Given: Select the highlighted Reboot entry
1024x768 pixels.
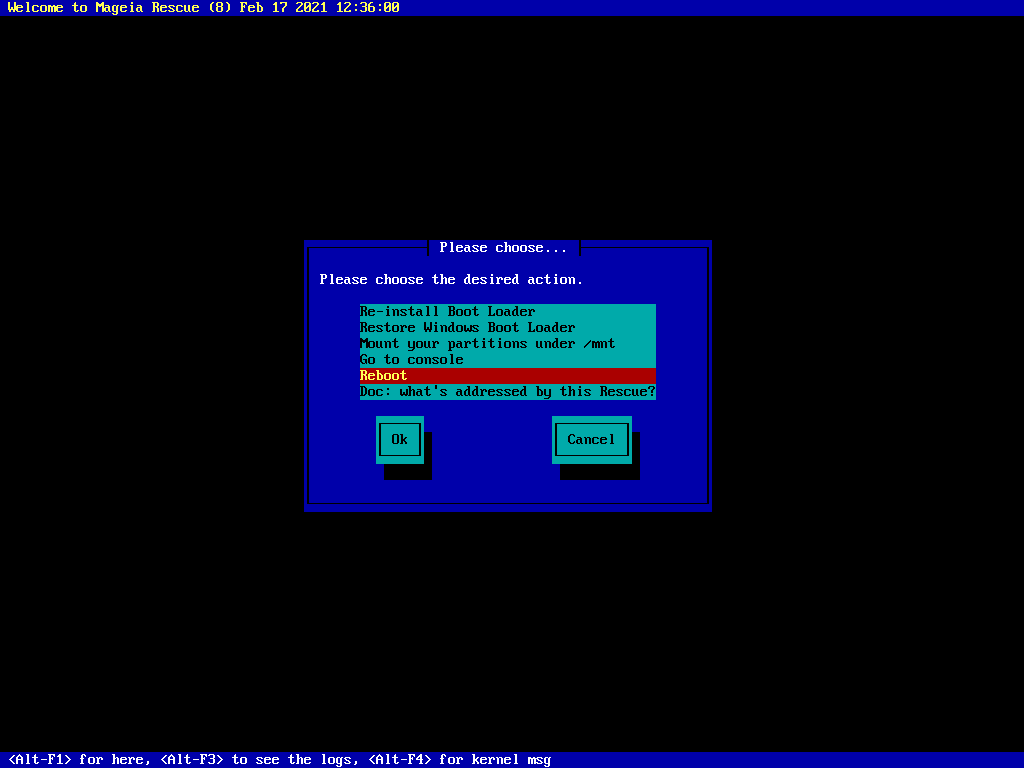Looking at the screenshot, I should [507, 376].
